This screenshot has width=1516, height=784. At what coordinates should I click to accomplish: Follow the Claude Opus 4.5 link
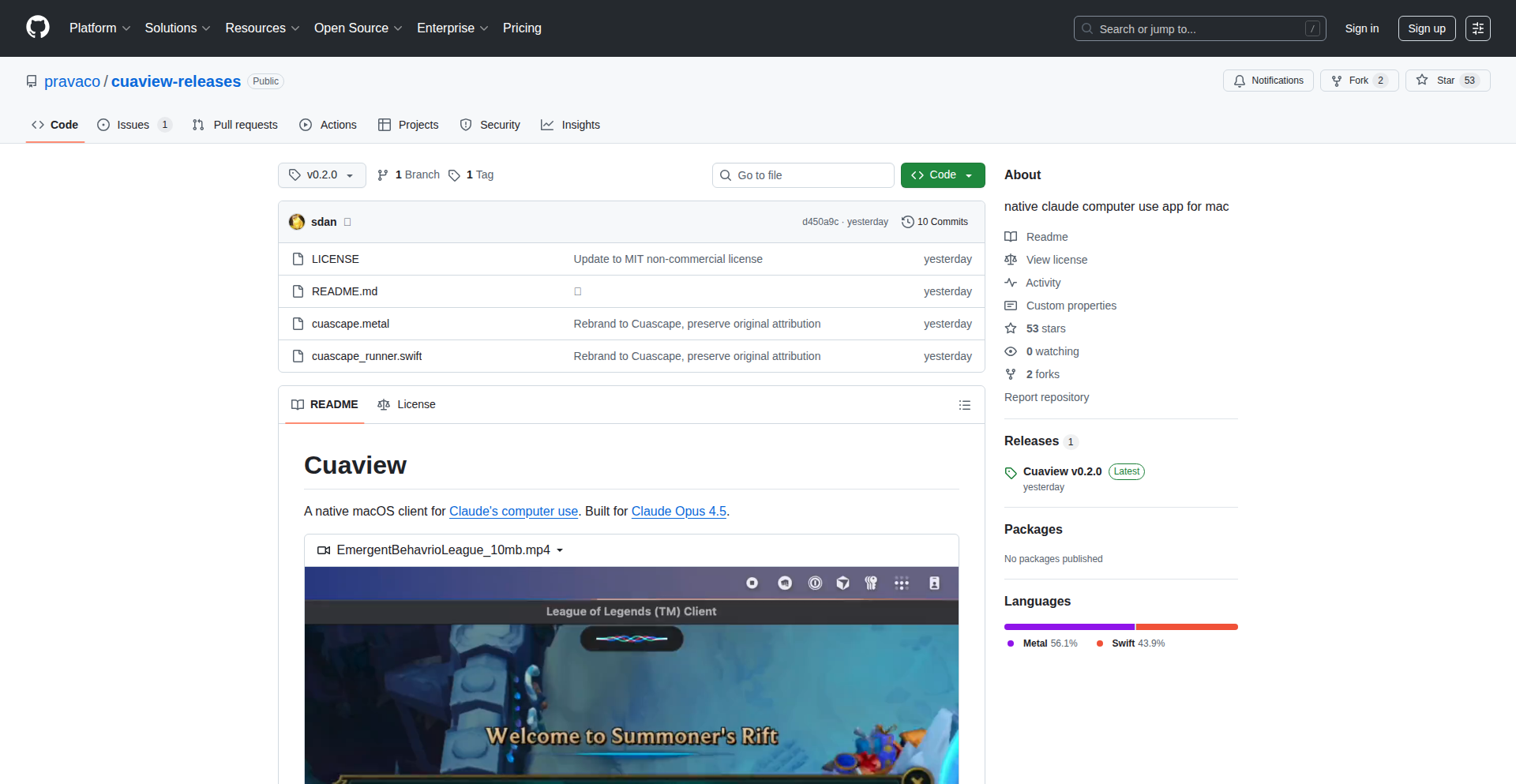coord(678,512)
